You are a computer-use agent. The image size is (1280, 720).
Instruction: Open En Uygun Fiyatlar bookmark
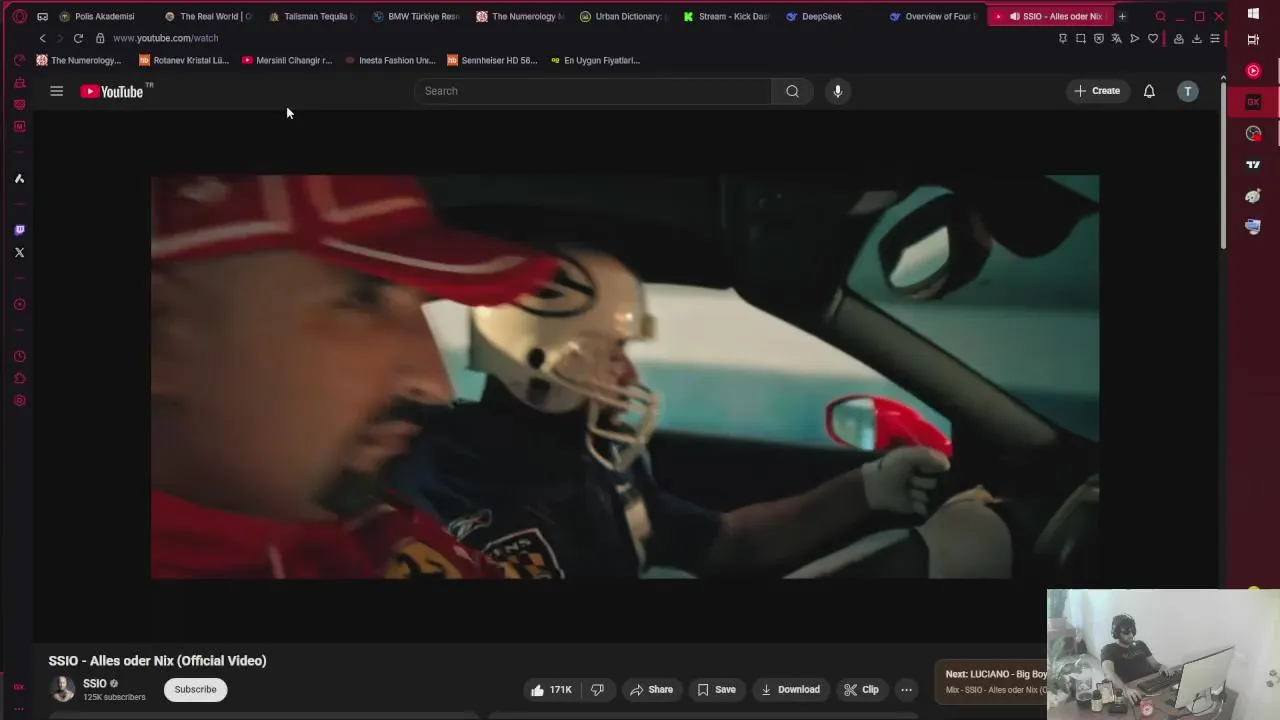click(595, 60)
